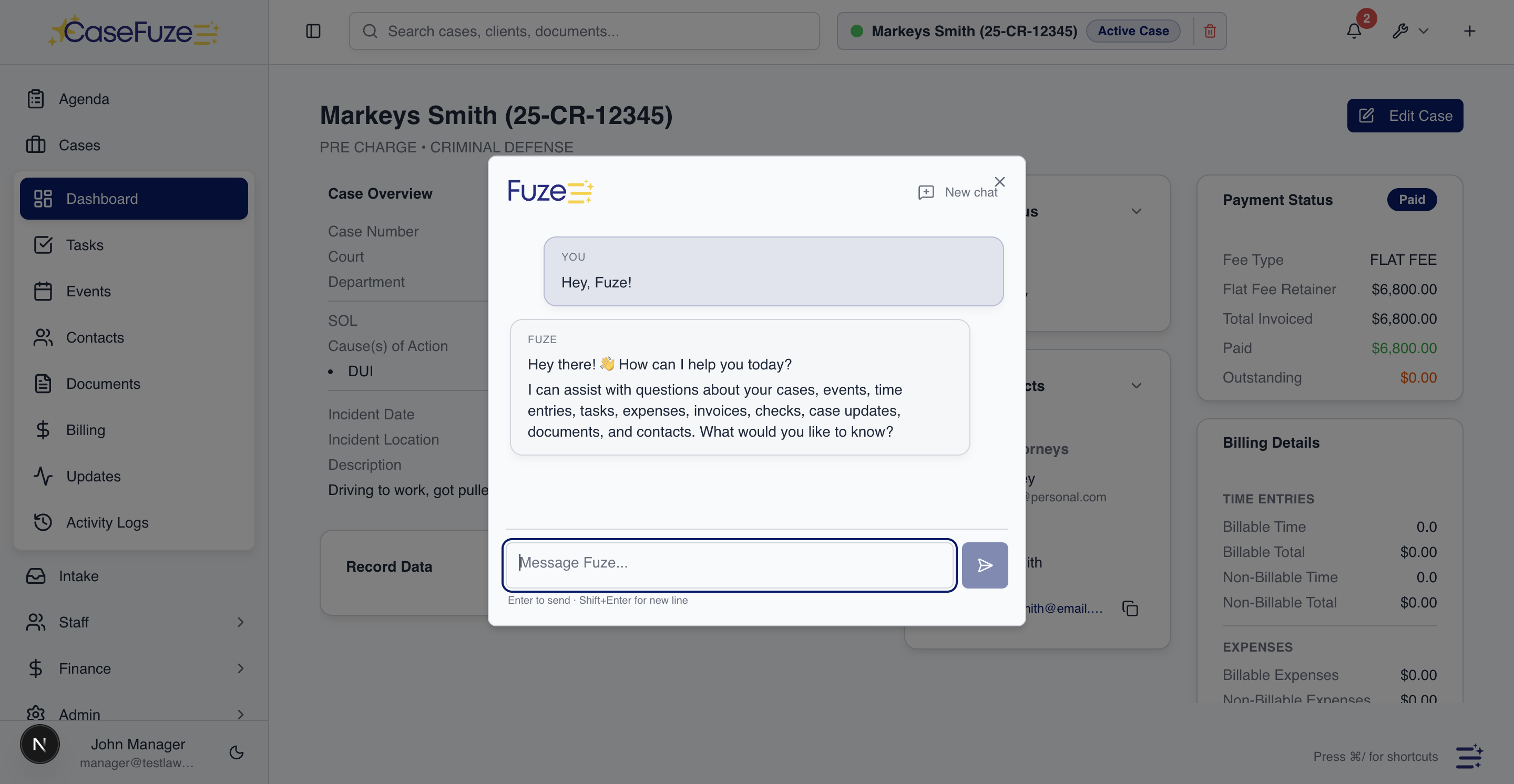
Task: Click the plus icon in header
Action: (x=1469, y=31)
